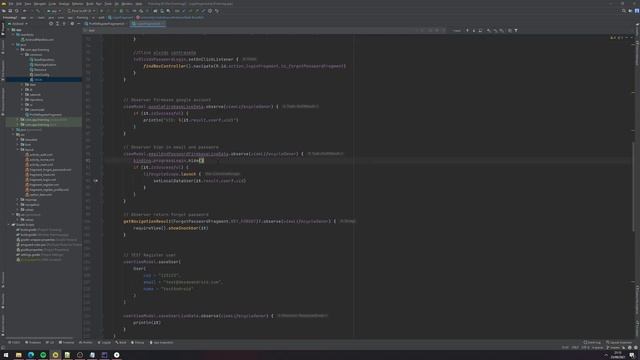
Task: Open the Event Log panel
Action: click(x=593, y=342)
